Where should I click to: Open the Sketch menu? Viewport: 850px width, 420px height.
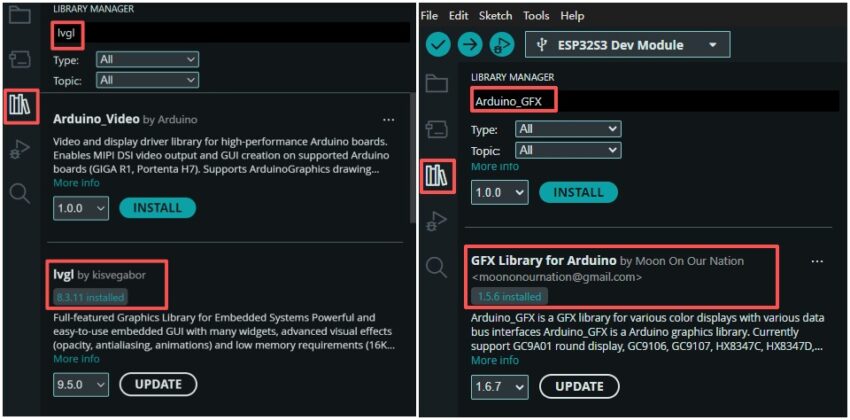pos(495,16)
